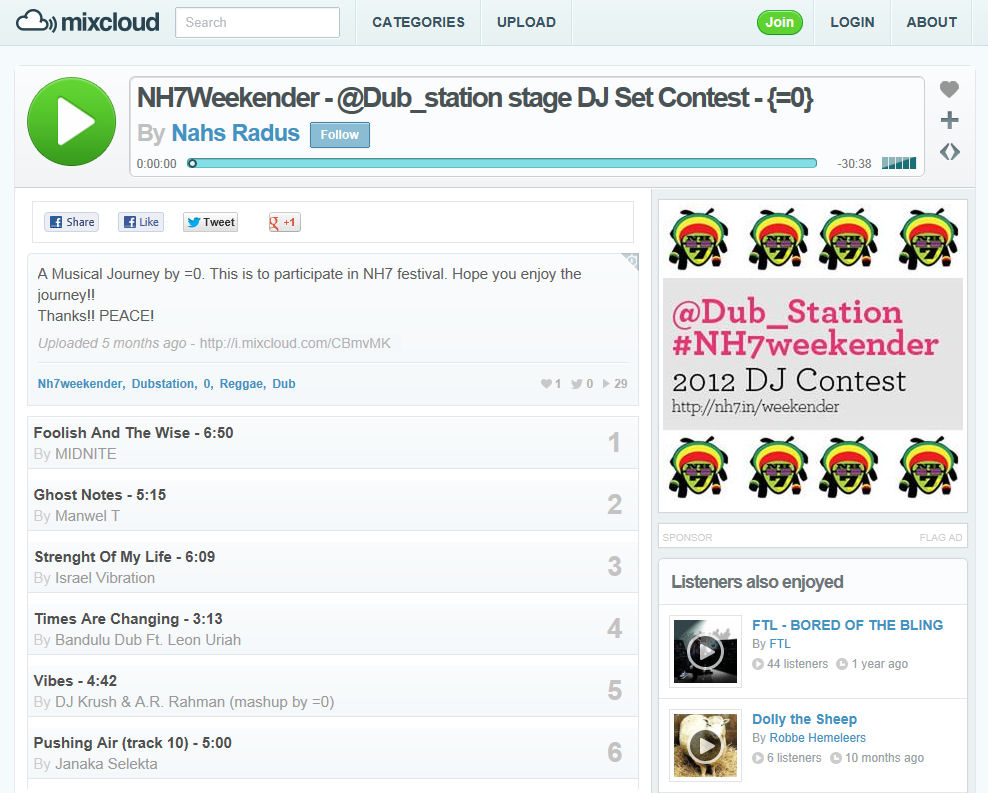Viewport: 988px width, 793px height.
Task: Click the tweets count bird icon
Action: (x=577, y=384)
